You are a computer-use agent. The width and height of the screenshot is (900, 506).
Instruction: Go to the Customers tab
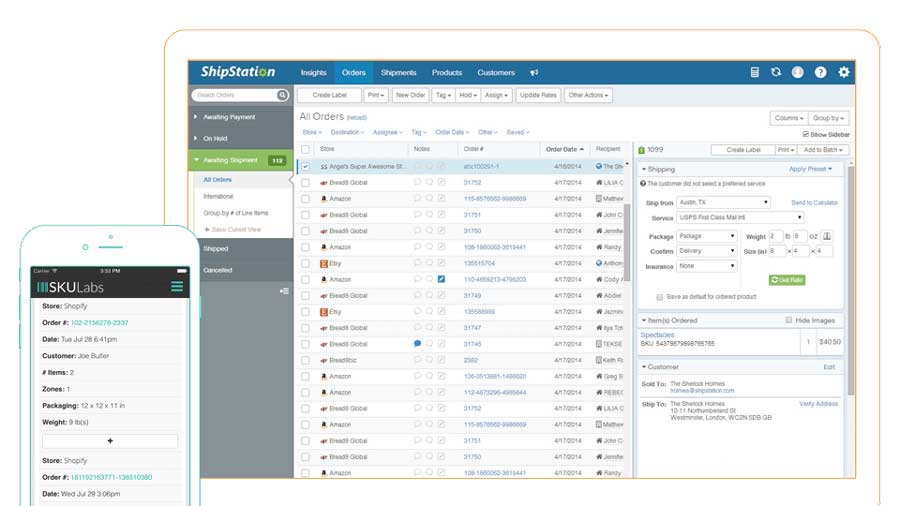coord(496,73)
